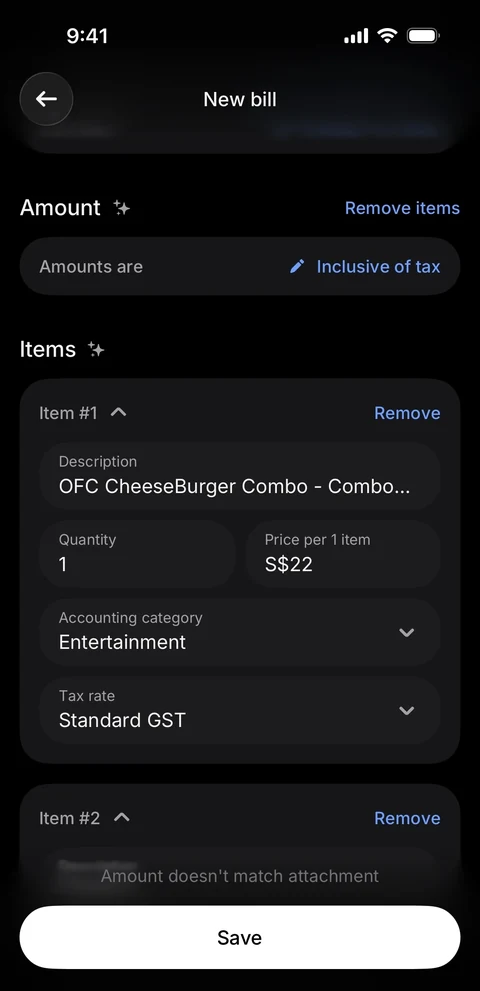Screen dimensions: 480x991
Task: Click the sparkle icon next to Amount
Action: [x=121, y=208]
